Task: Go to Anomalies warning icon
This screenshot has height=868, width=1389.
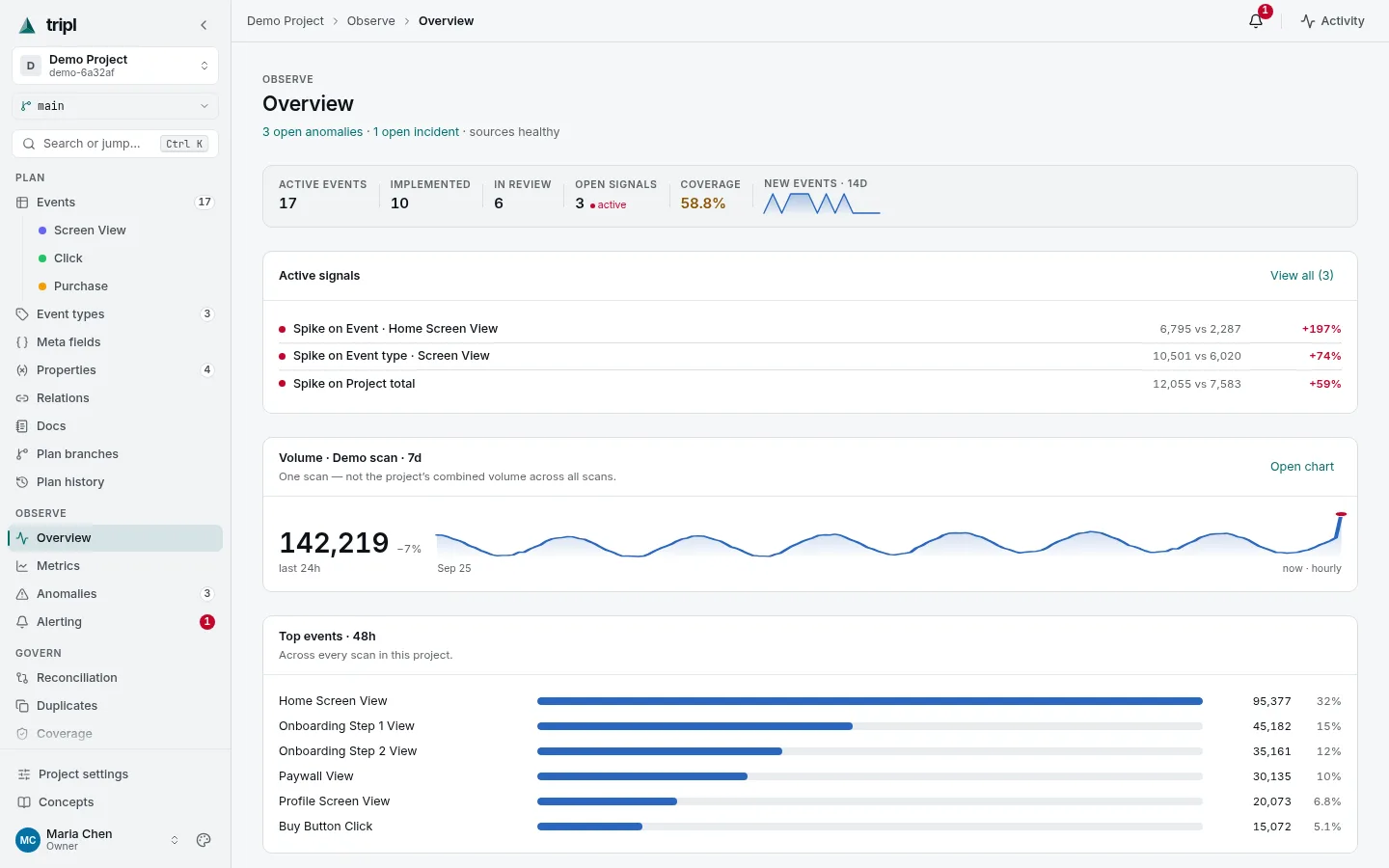Action: 22,594
